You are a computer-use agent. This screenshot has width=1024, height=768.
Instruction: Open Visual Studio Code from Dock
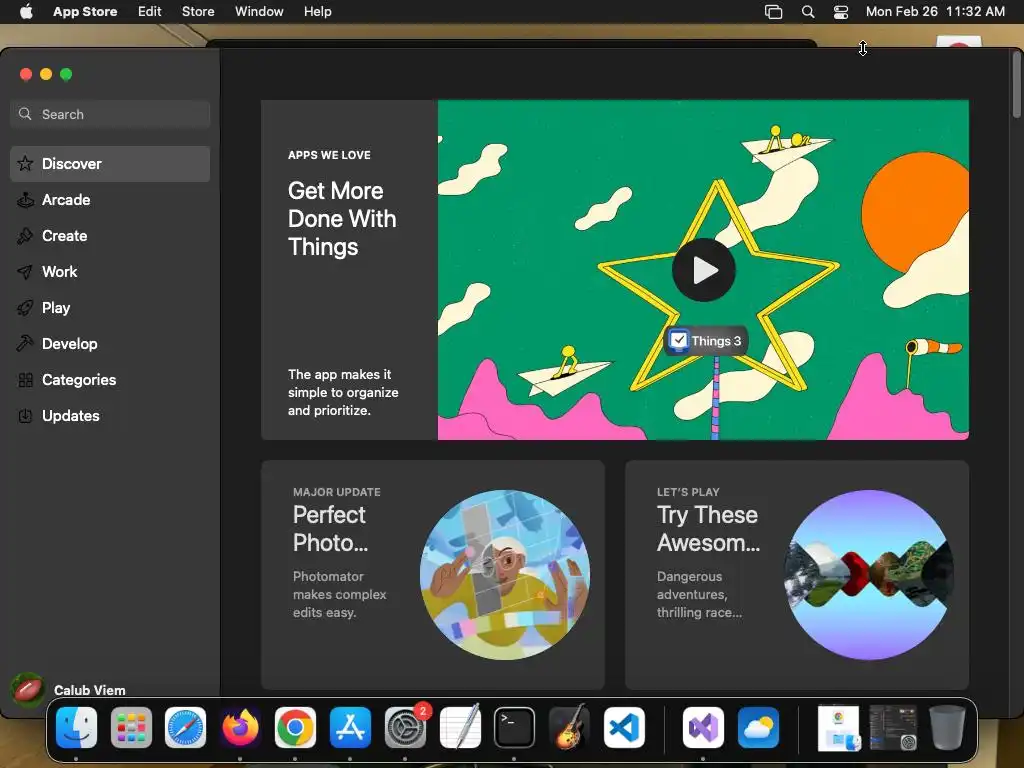coord(624,728)
